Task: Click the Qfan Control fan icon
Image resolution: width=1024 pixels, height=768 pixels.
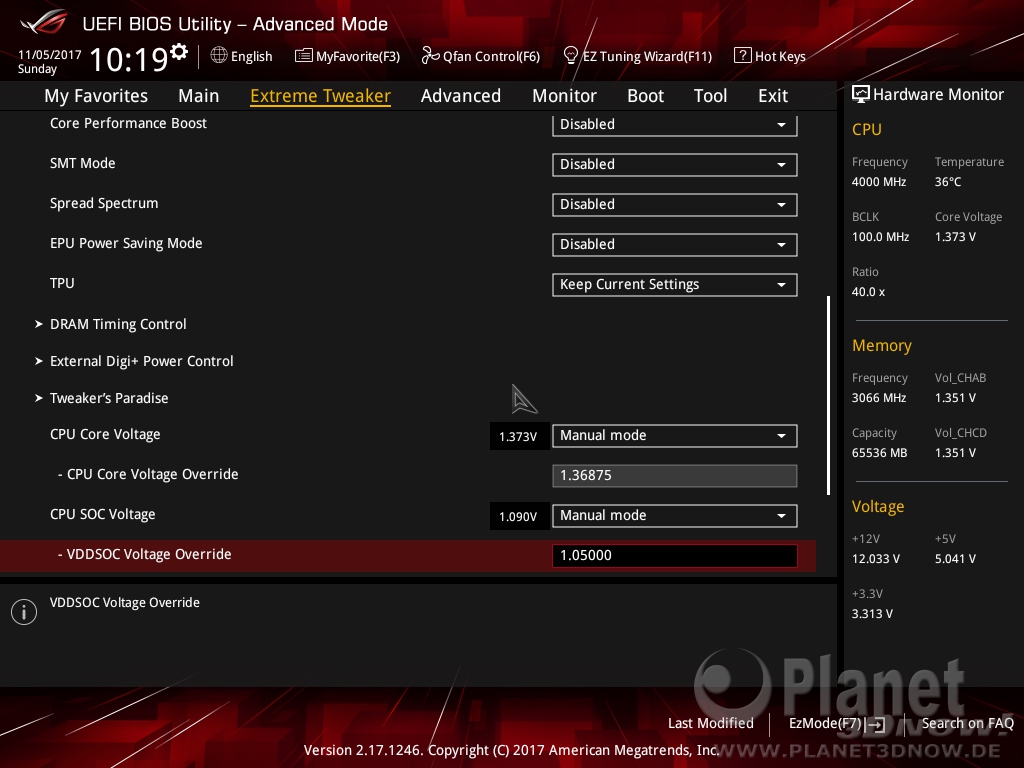Action: click(430, 56)
